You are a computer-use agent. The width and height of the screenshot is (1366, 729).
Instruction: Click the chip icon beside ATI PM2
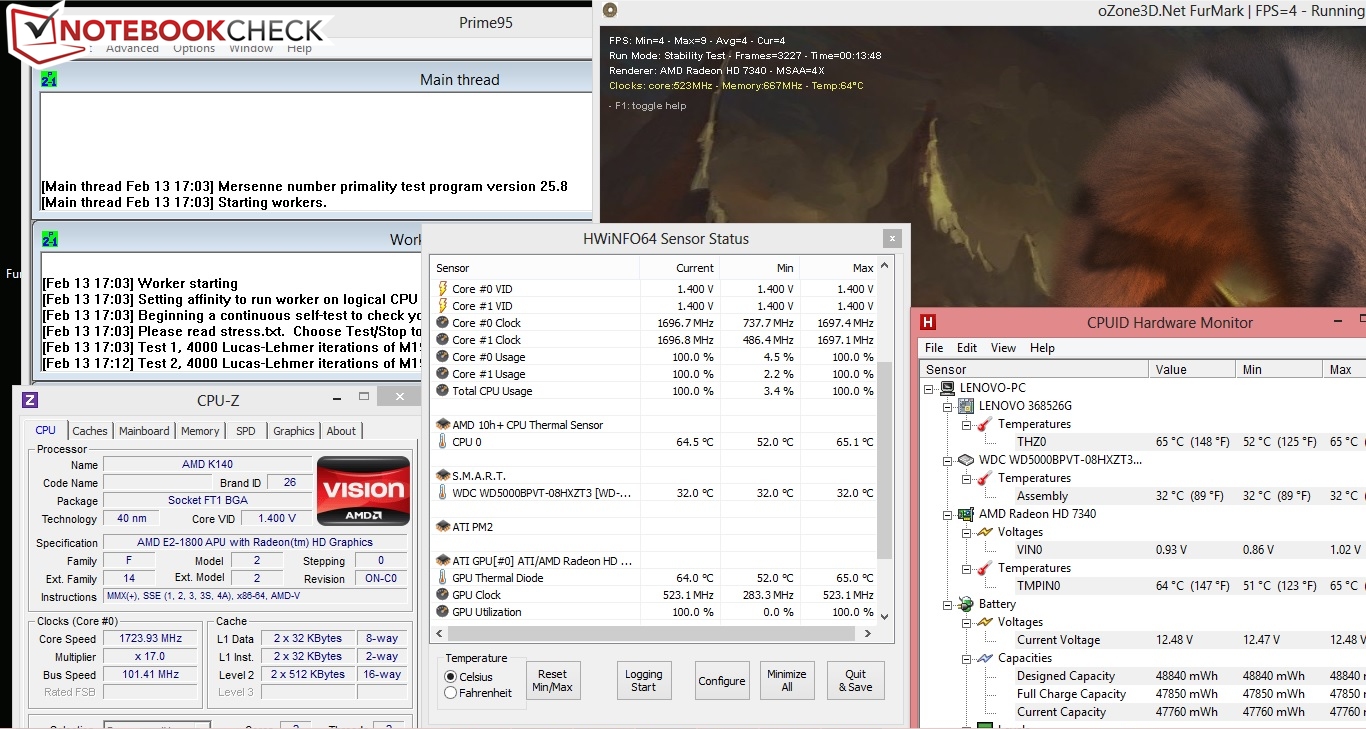(x=443, y=527)
